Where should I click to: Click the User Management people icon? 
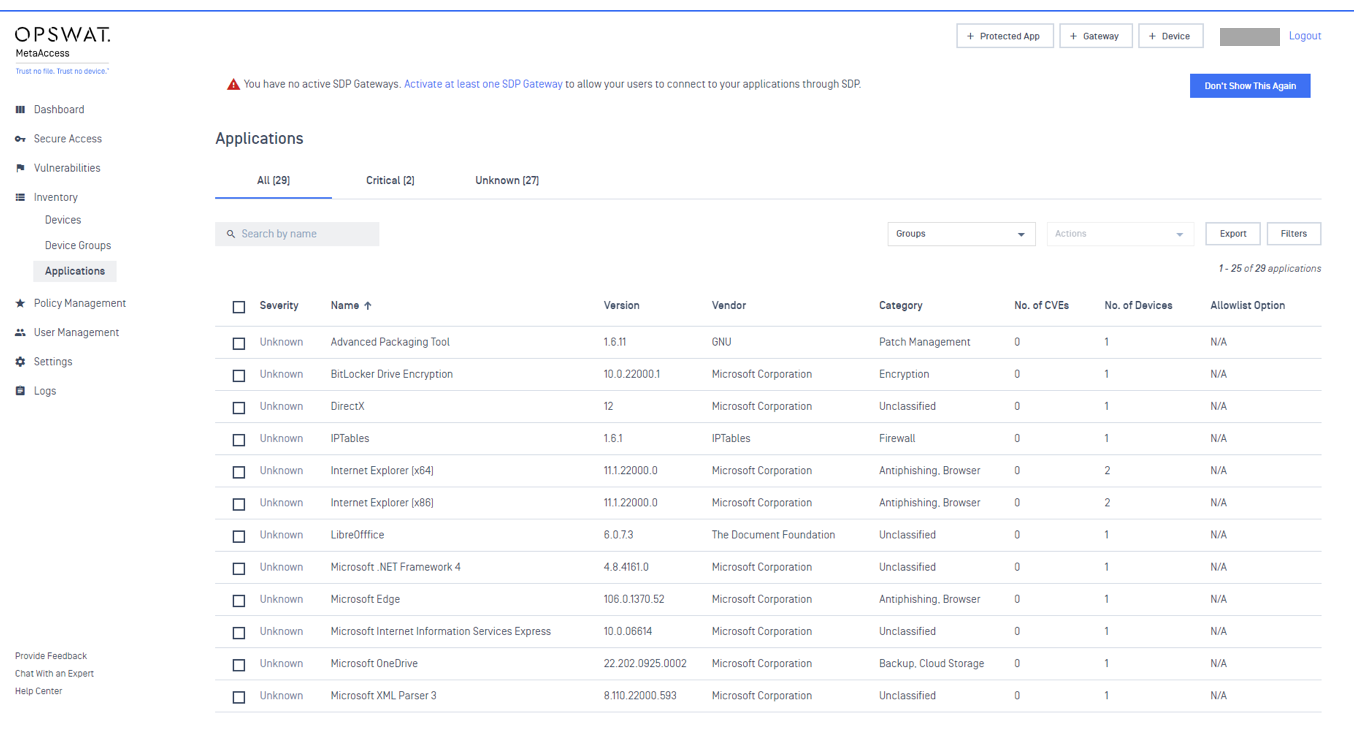[20, 332]
